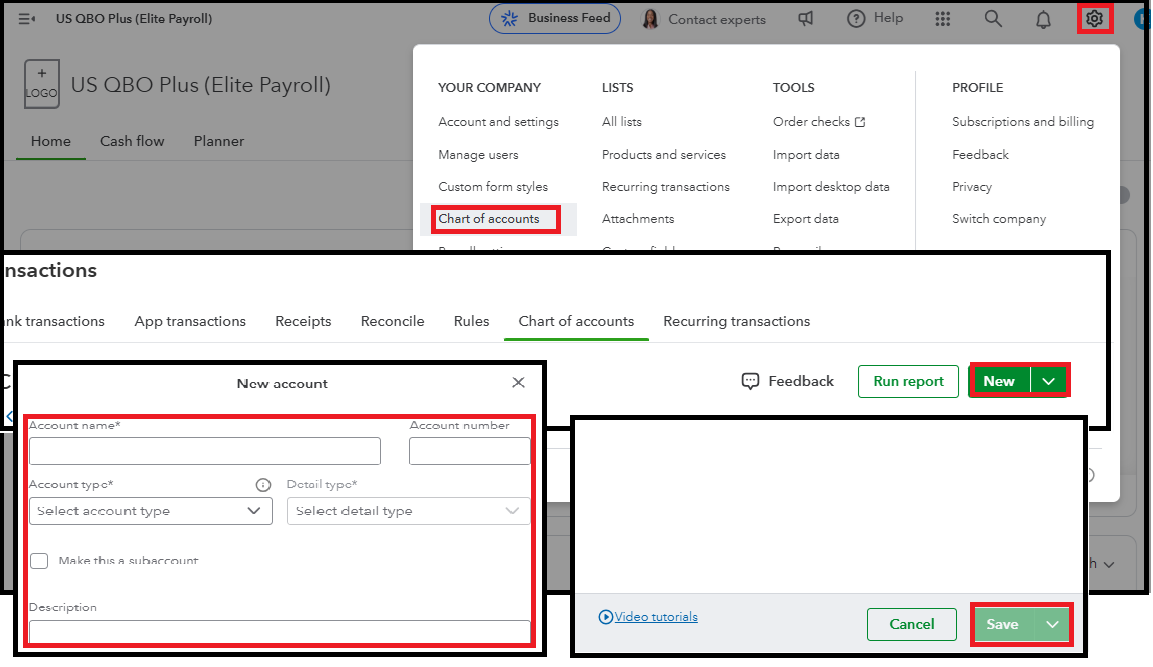This screenshot has width=1153, height=667.
Task: Choose Switch company
Action: [999, 219]
